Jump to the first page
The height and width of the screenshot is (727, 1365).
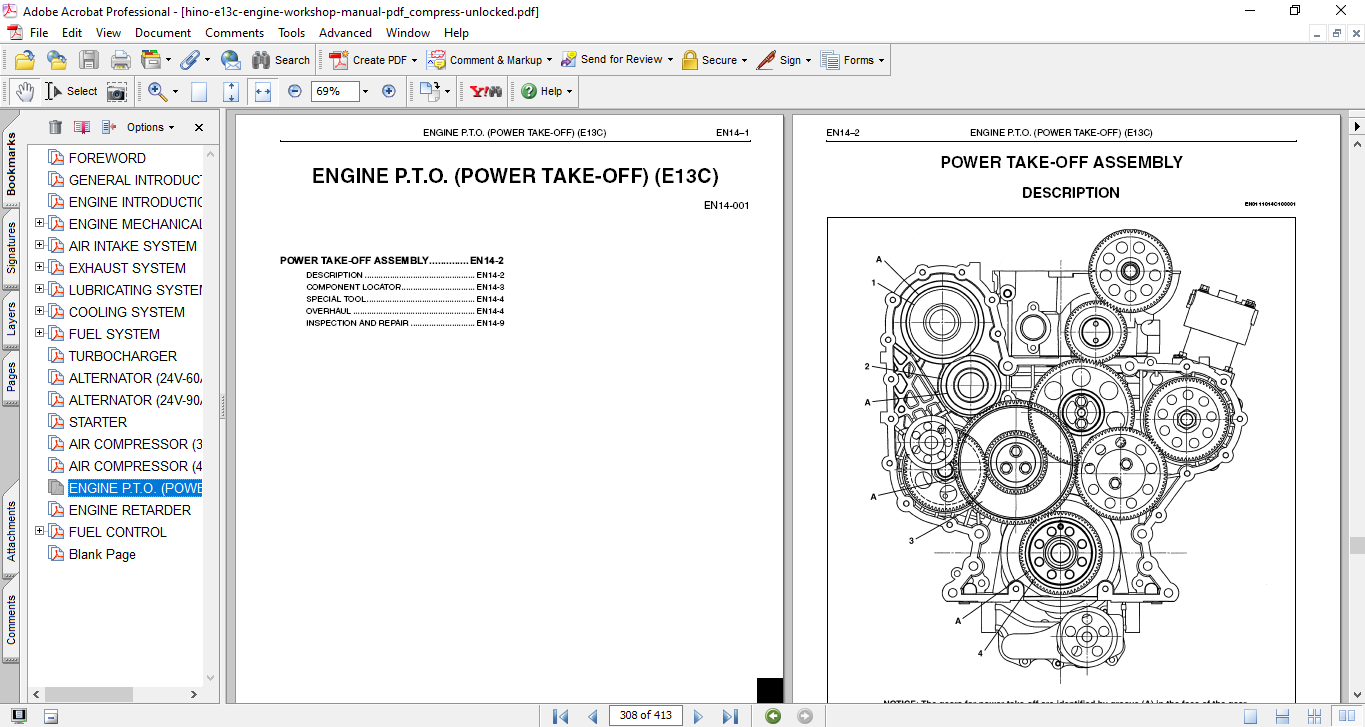tap(560, 716)
